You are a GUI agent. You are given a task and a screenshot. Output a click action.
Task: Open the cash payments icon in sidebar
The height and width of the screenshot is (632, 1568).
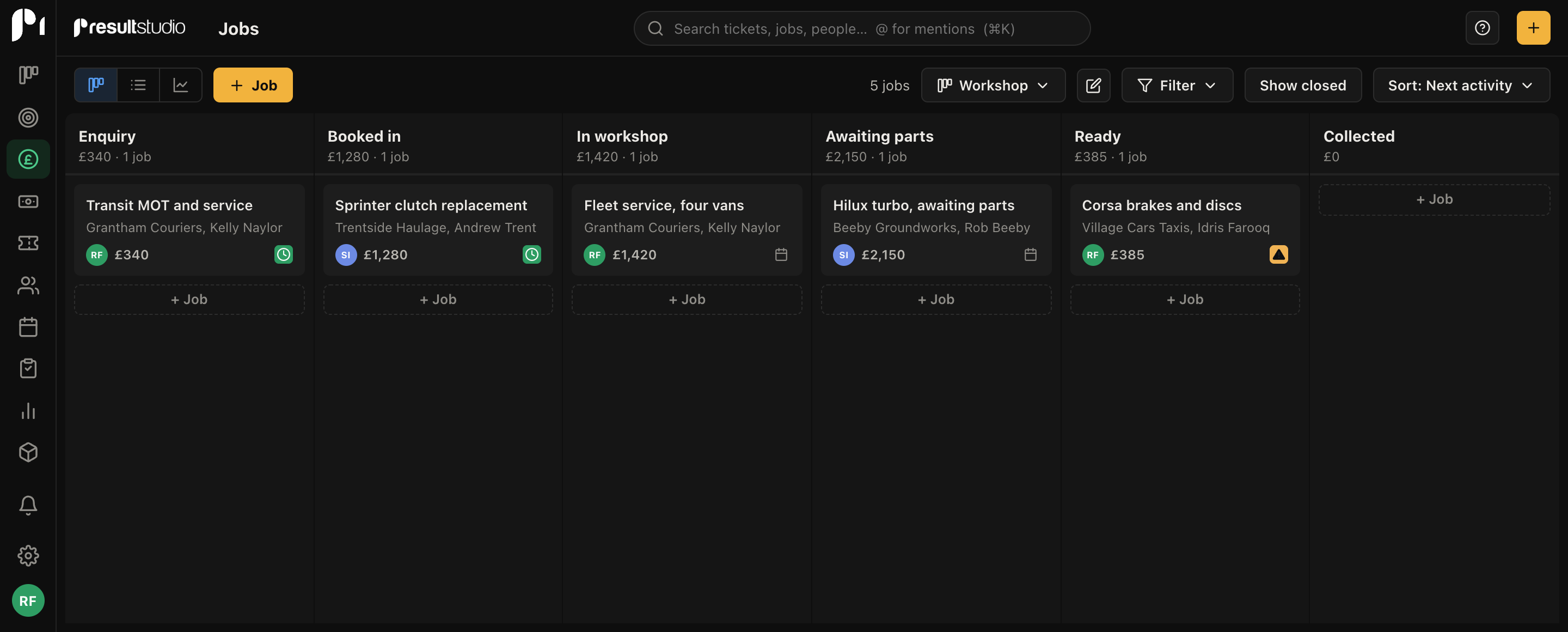tap(28, 201)
